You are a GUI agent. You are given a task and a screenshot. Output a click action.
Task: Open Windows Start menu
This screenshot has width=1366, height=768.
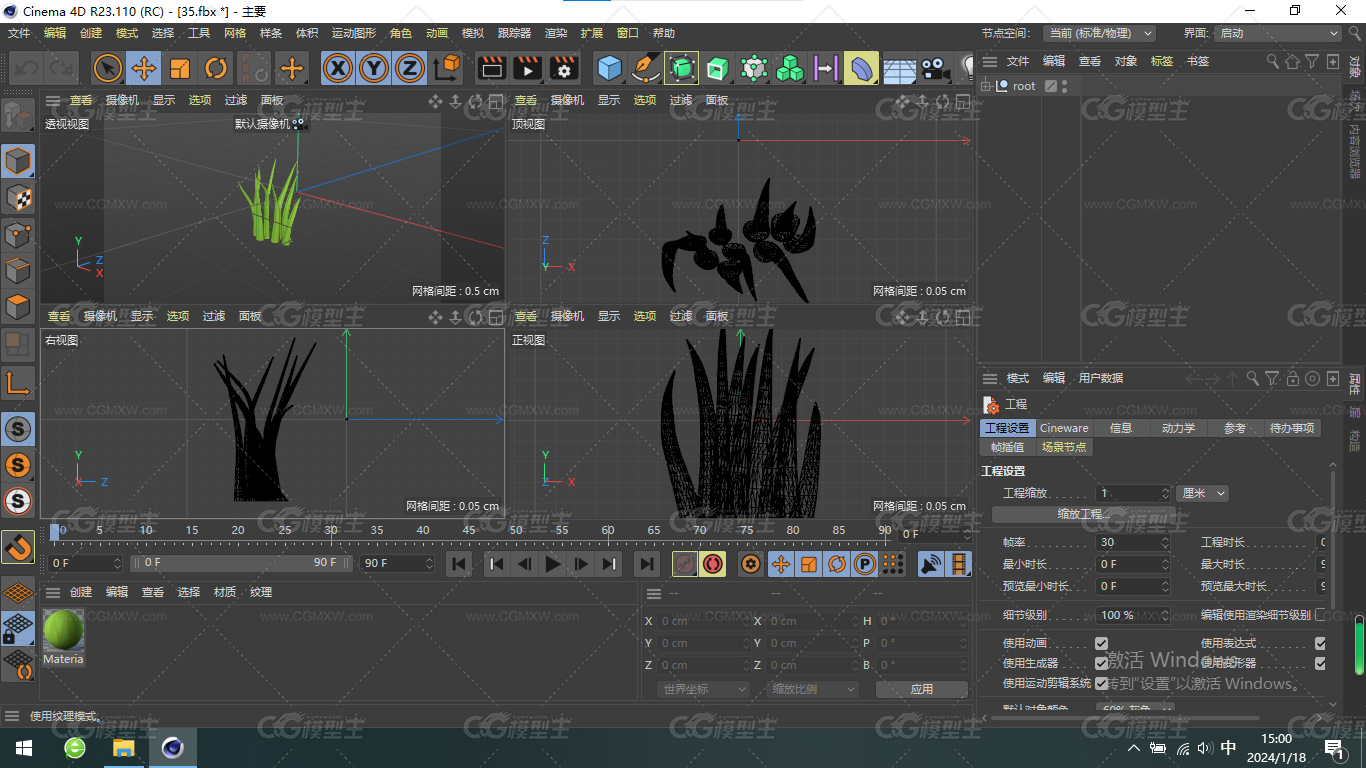[24, 747]
